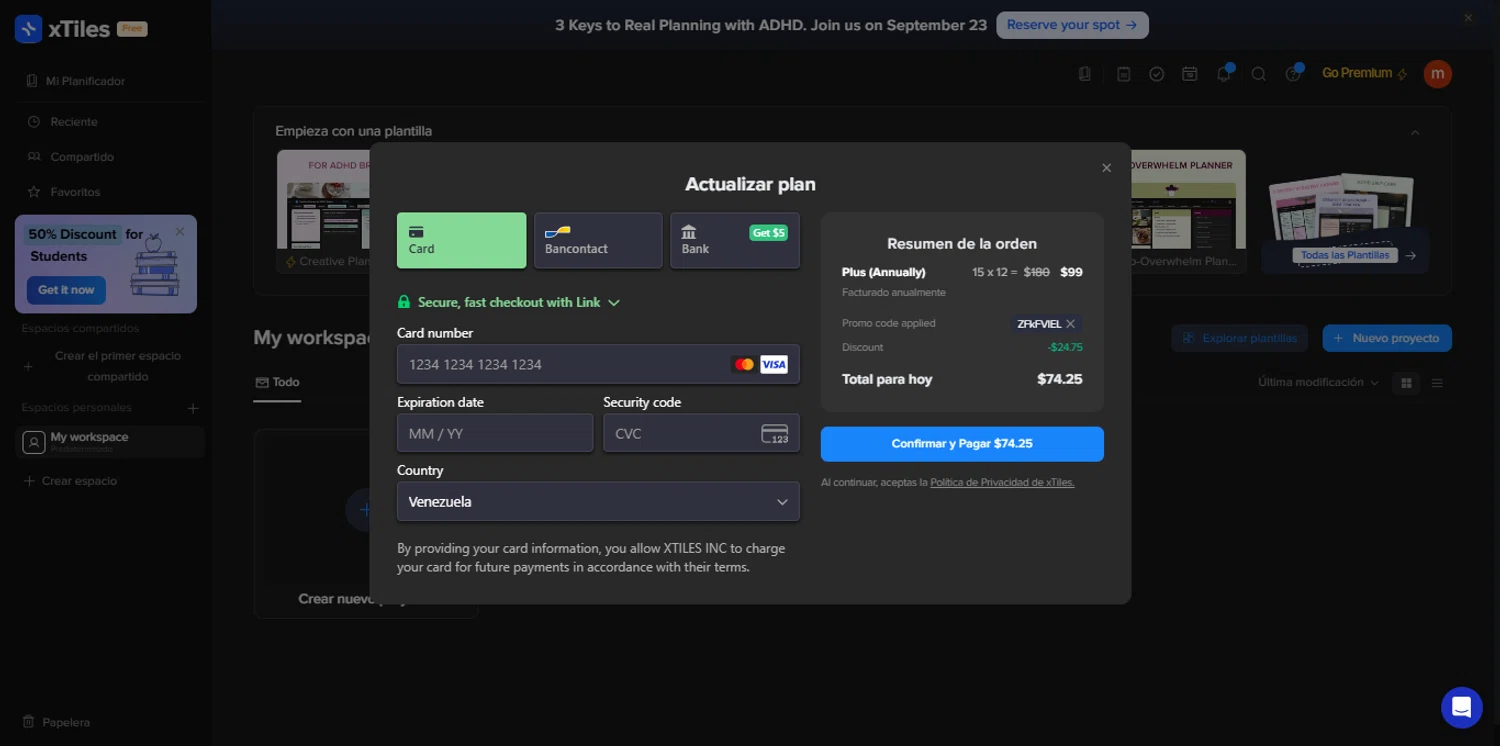Click Crear espacio in the sidebar
The image size is (1500, 746).
pyautogui.click(x=70, y=481)
